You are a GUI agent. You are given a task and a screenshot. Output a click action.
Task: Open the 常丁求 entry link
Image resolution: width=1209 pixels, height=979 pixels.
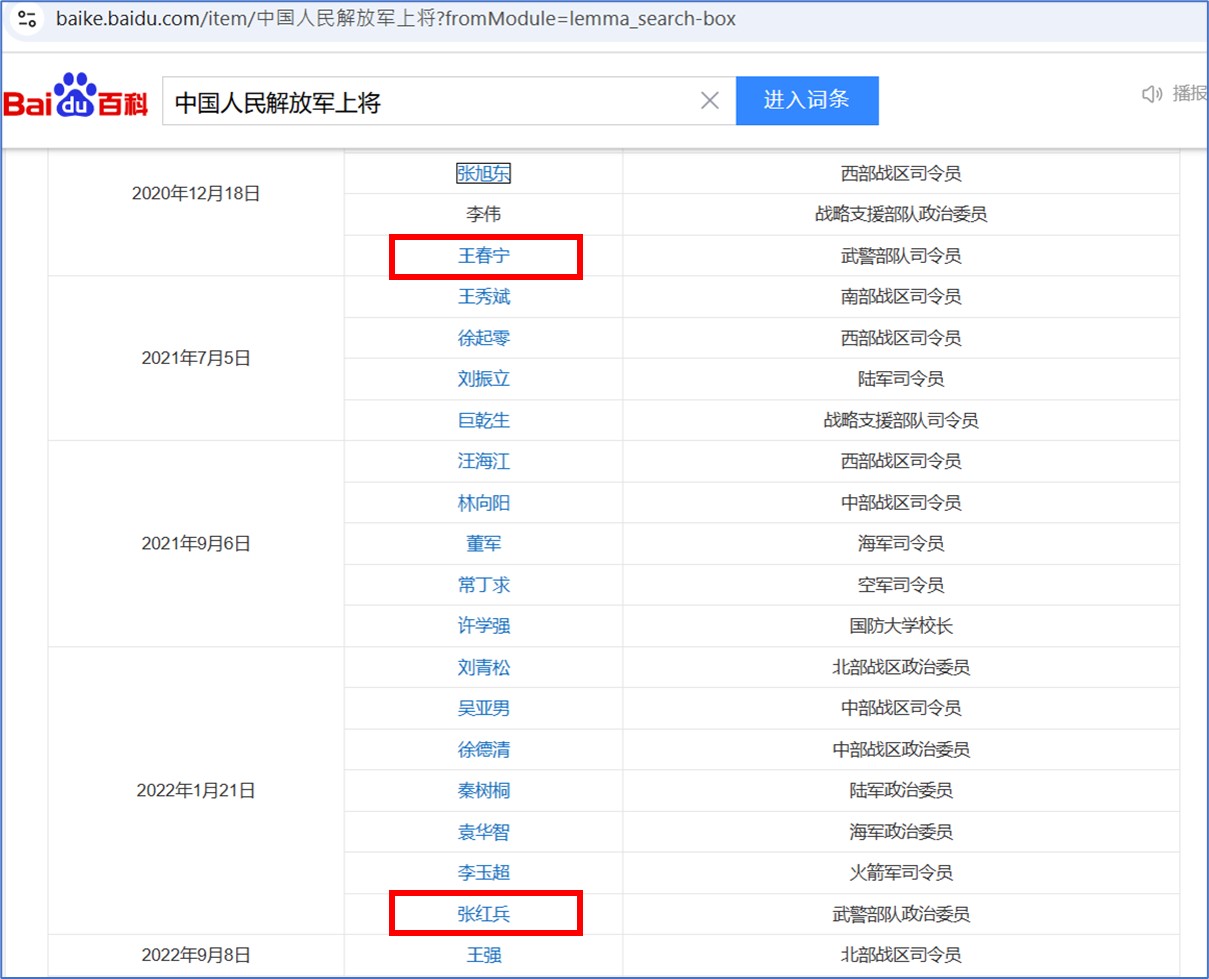click(484, 585)
